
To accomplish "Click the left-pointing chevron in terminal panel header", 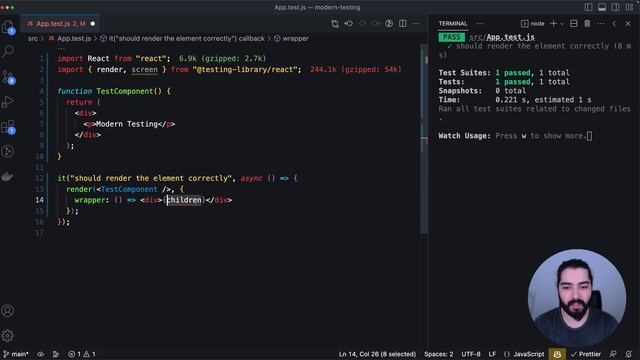I will tap(614, 24).
